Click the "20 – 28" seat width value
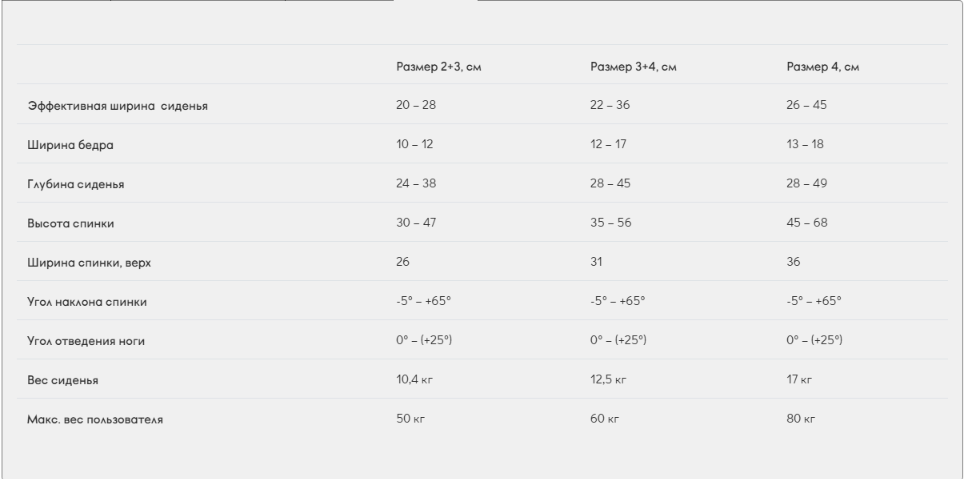 point(416,105)
